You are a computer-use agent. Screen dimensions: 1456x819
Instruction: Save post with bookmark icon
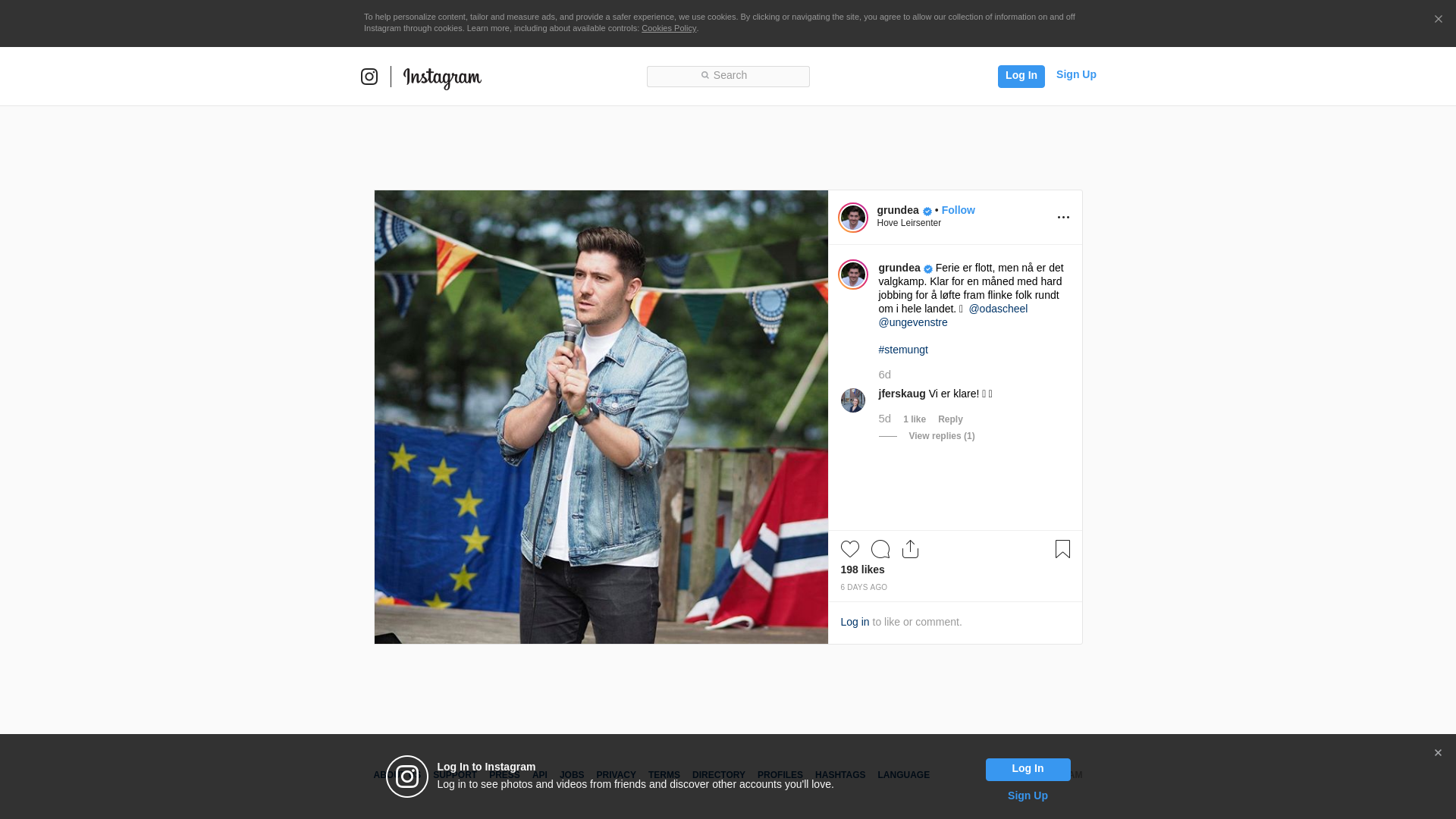pos(1062,549)
